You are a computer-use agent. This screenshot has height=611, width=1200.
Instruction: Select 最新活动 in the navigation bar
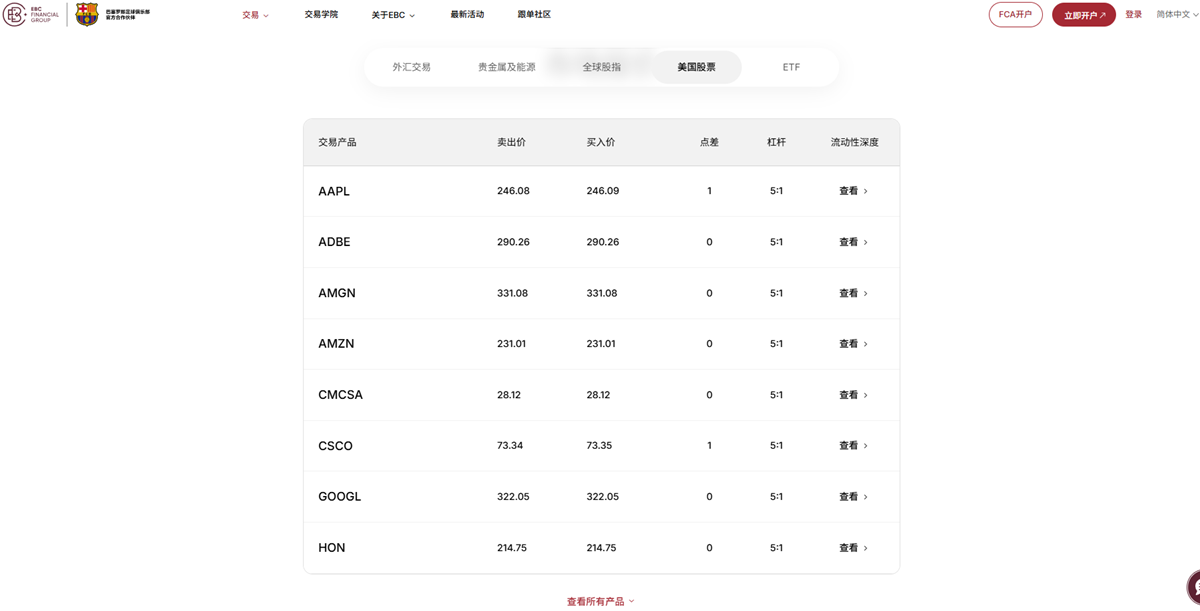(x=467, y=15)
